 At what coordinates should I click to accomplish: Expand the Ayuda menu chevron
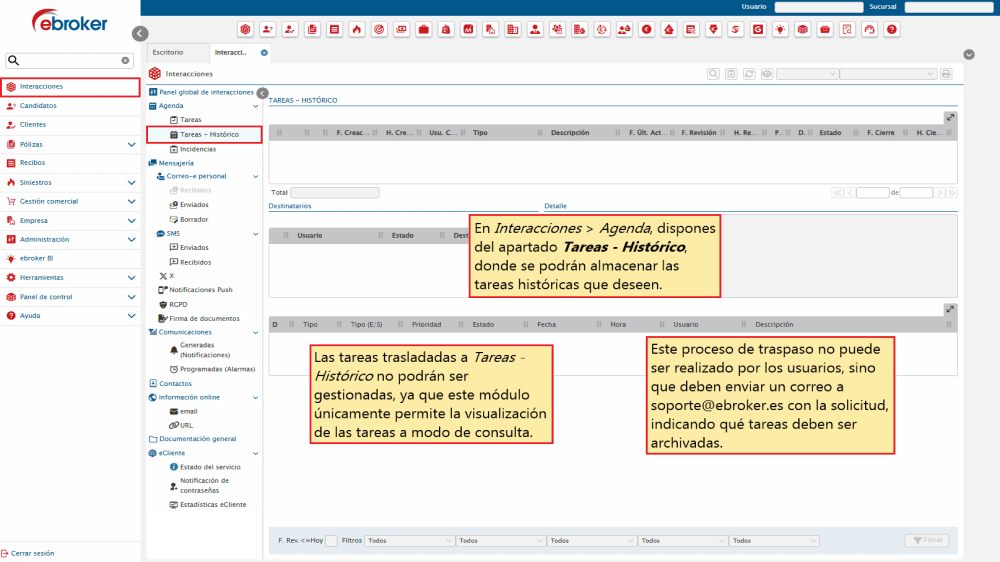(x=131, y=316)
